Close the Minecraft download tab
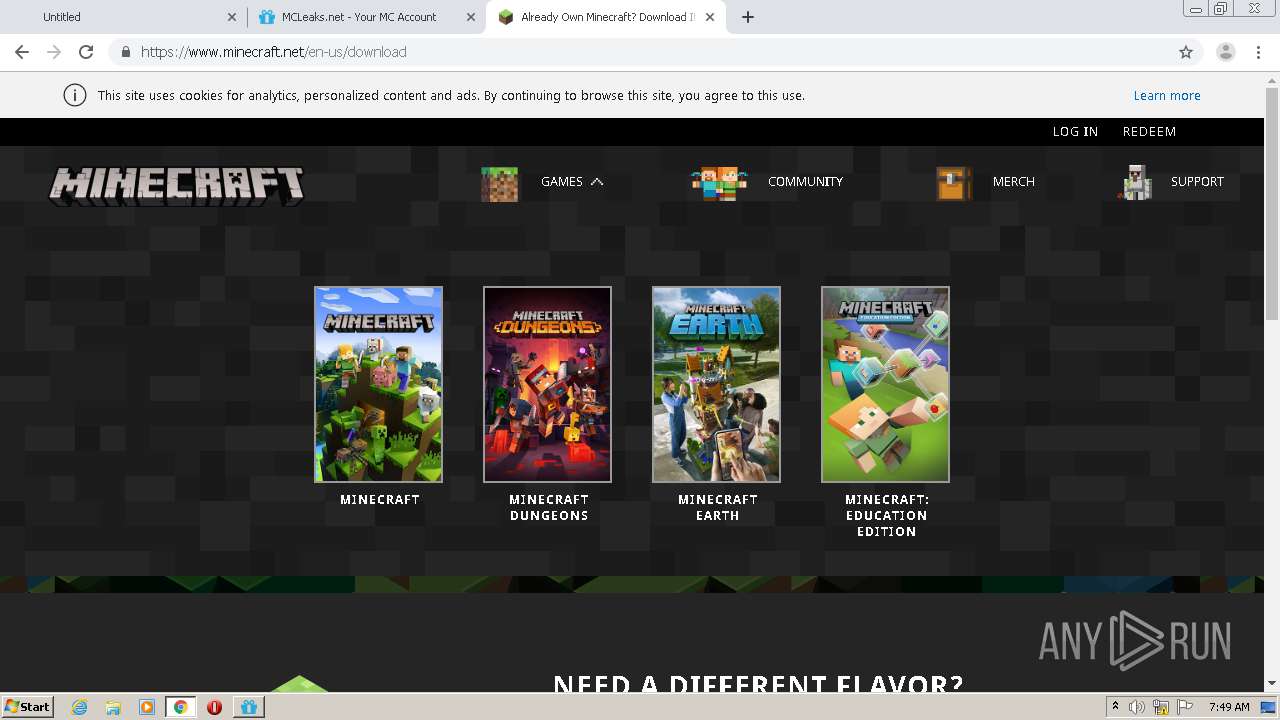The image size is (1280, 720). (711, 17)
